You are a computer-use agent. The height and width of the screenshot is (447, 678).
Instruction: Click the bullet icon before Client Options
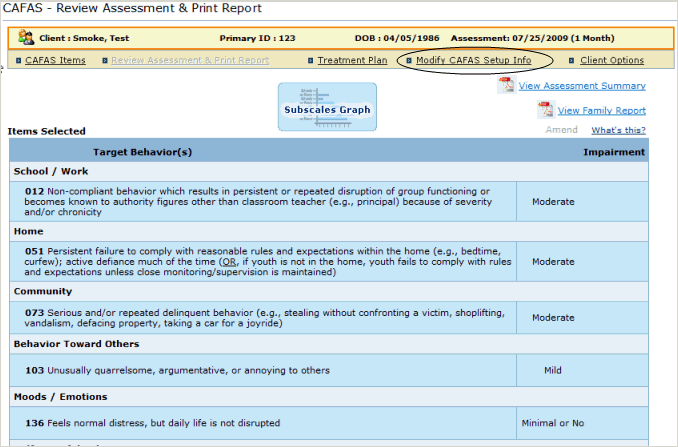pos(571,61)
